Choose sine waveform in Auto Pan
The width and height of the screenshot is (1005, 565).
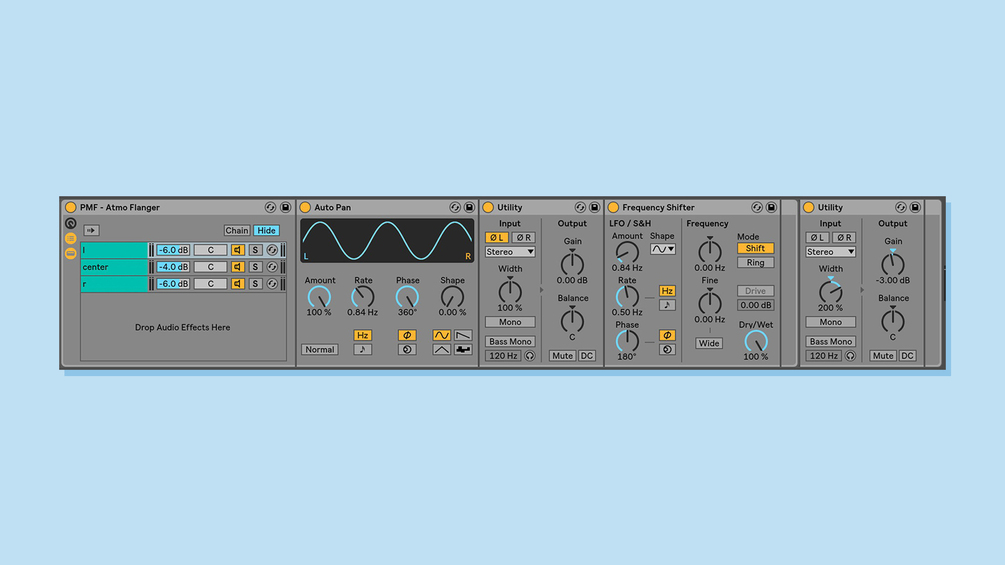pyautogui.click(x=442, y=335)
